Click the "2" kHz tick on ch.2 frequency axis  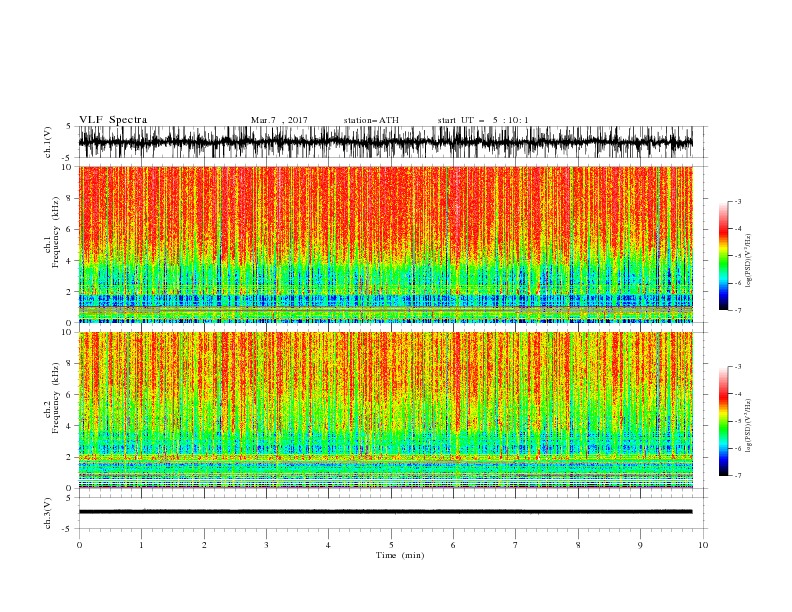tap(70, 457)
